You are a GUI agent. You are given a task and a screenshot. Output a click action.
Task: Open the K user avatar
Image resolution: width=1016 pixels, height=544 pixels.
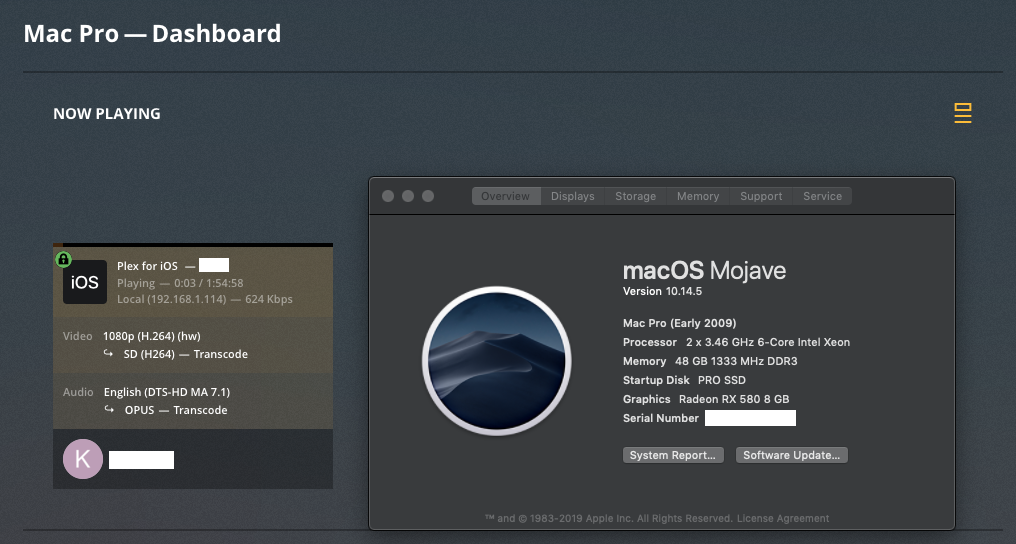[x=83, y=459]
